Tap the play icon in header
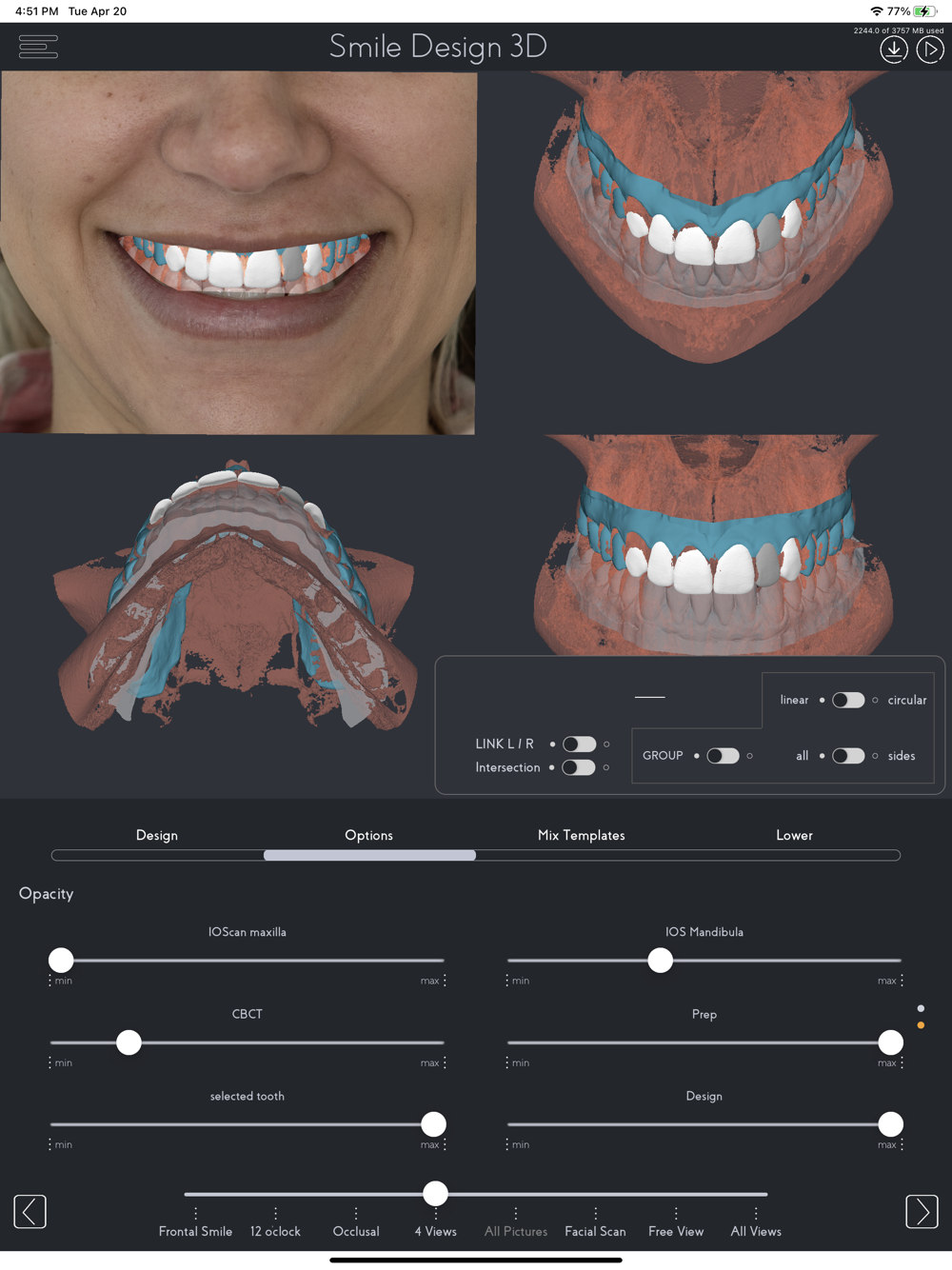 tap(930, 50)
